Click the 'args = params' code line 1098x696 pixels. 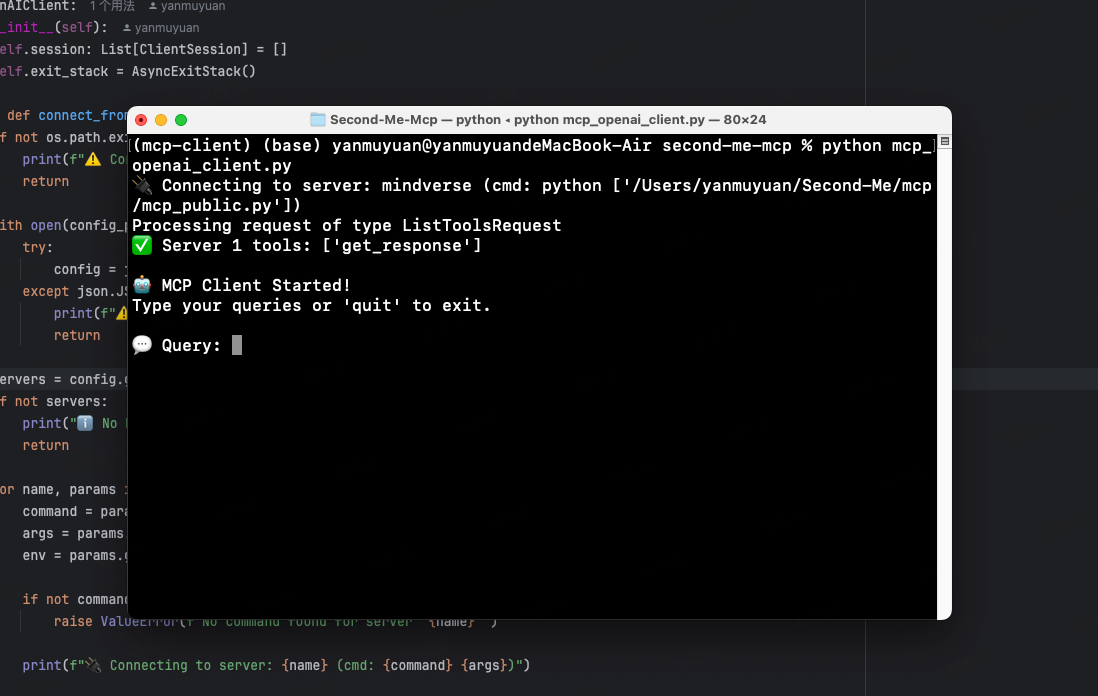[x=73, y=534]
